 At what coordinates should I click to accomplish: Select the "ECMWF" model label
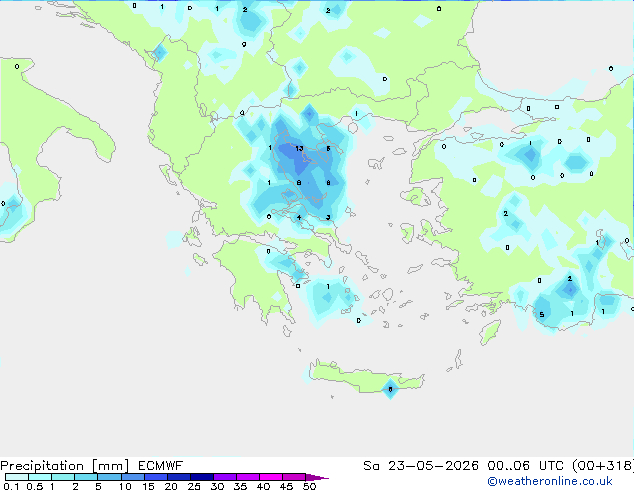pyautogui.click(x=160, y=466)
